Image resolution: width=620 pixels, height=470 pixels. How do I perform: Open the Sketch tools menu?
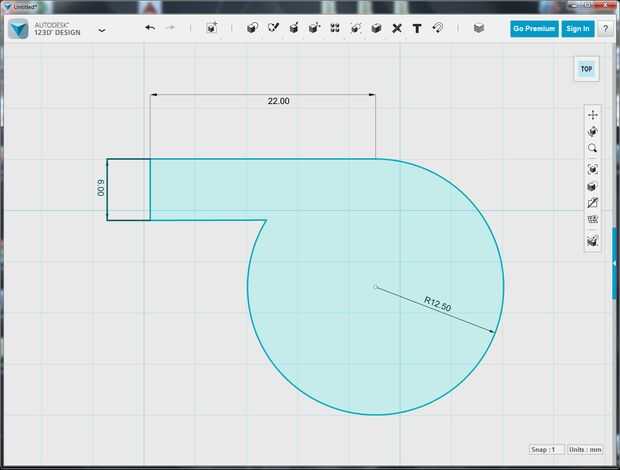(x=273, y=28)
